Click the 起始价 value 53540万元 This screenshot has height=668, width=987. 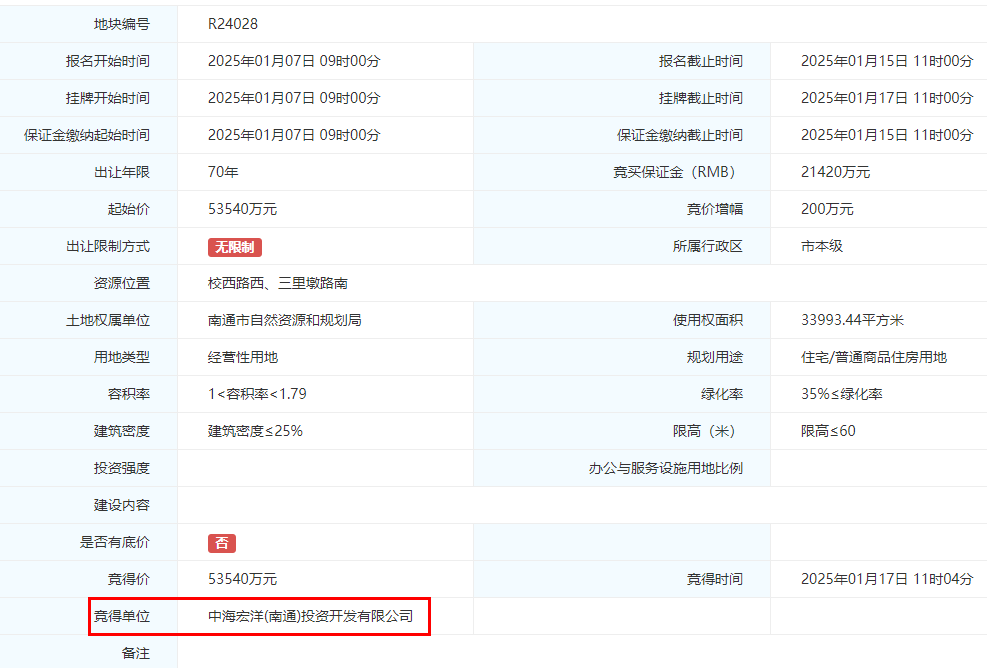242,209
